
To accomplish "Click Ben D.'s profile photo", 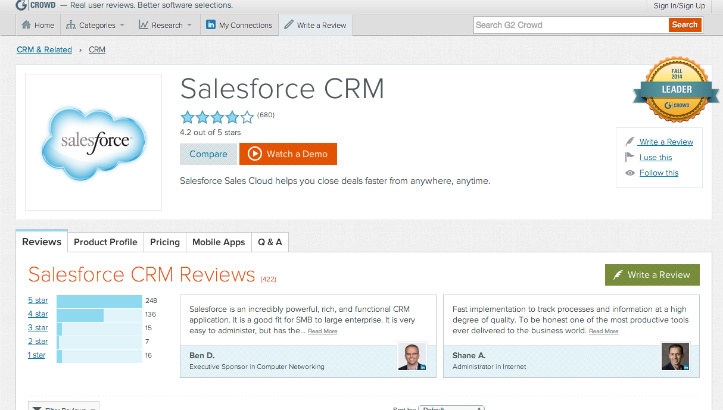I will pos(412,357).
